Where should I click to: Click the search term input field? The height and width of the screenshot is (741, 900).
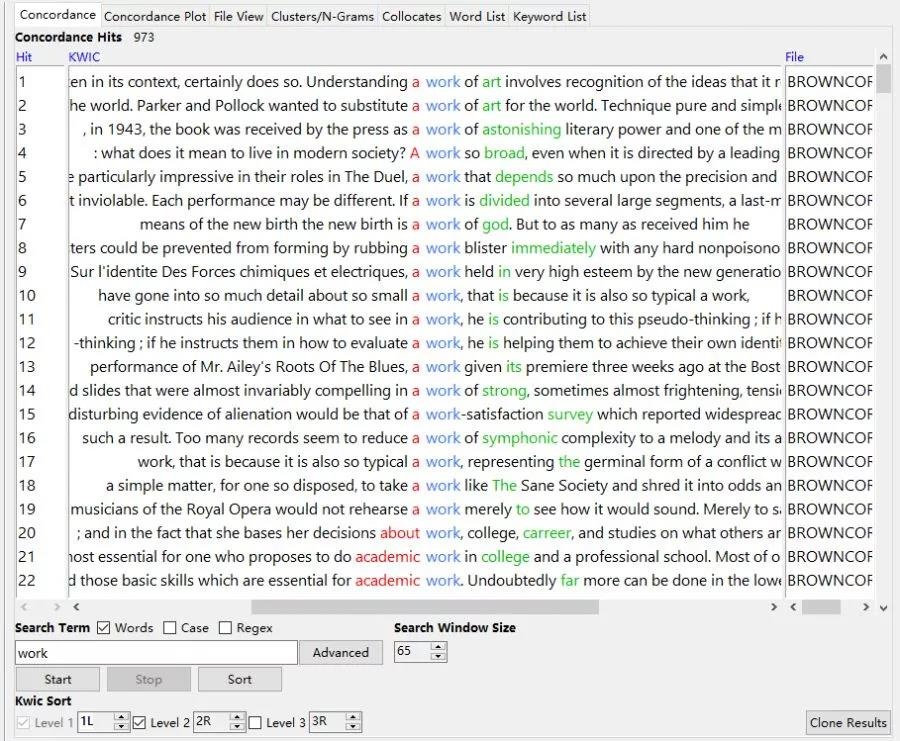pos(156,653)
